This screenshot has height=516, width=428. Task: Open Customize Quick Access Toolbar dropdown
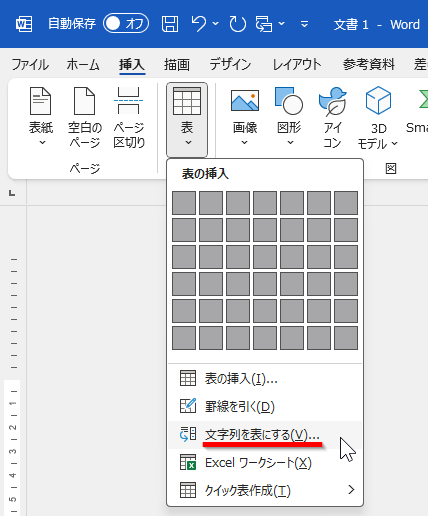pyautogui.click(x=304, y=24)
